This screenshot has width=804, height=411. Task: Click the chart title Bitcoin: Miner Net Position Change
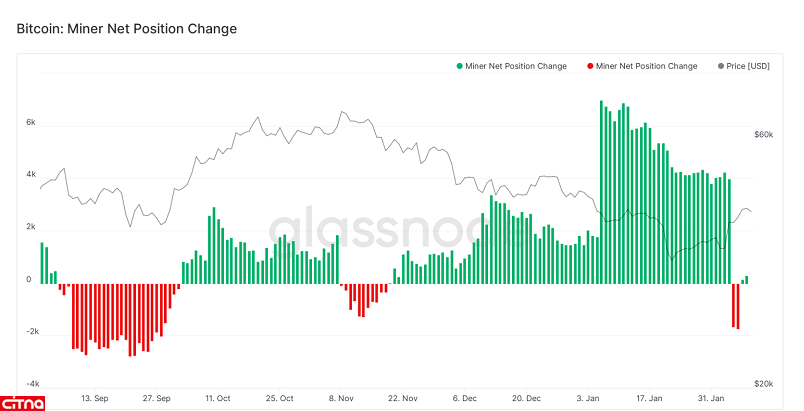coord(127,29)
